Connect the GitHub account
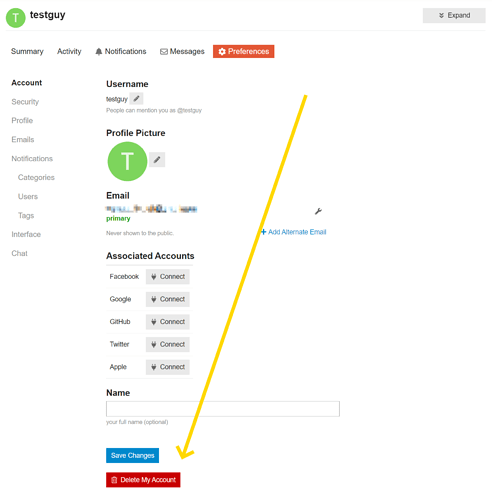The width and height of the screenshot is (492, 500). pos(168,322)
